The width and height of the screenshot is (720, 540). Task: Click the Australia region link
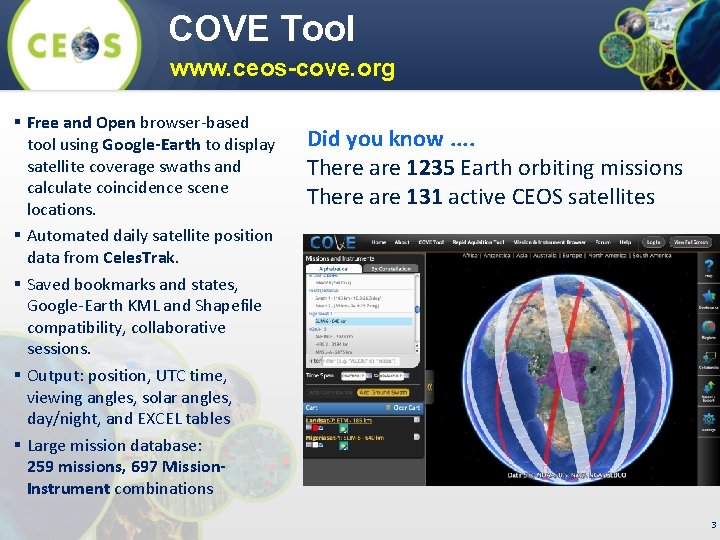(545, 255)
